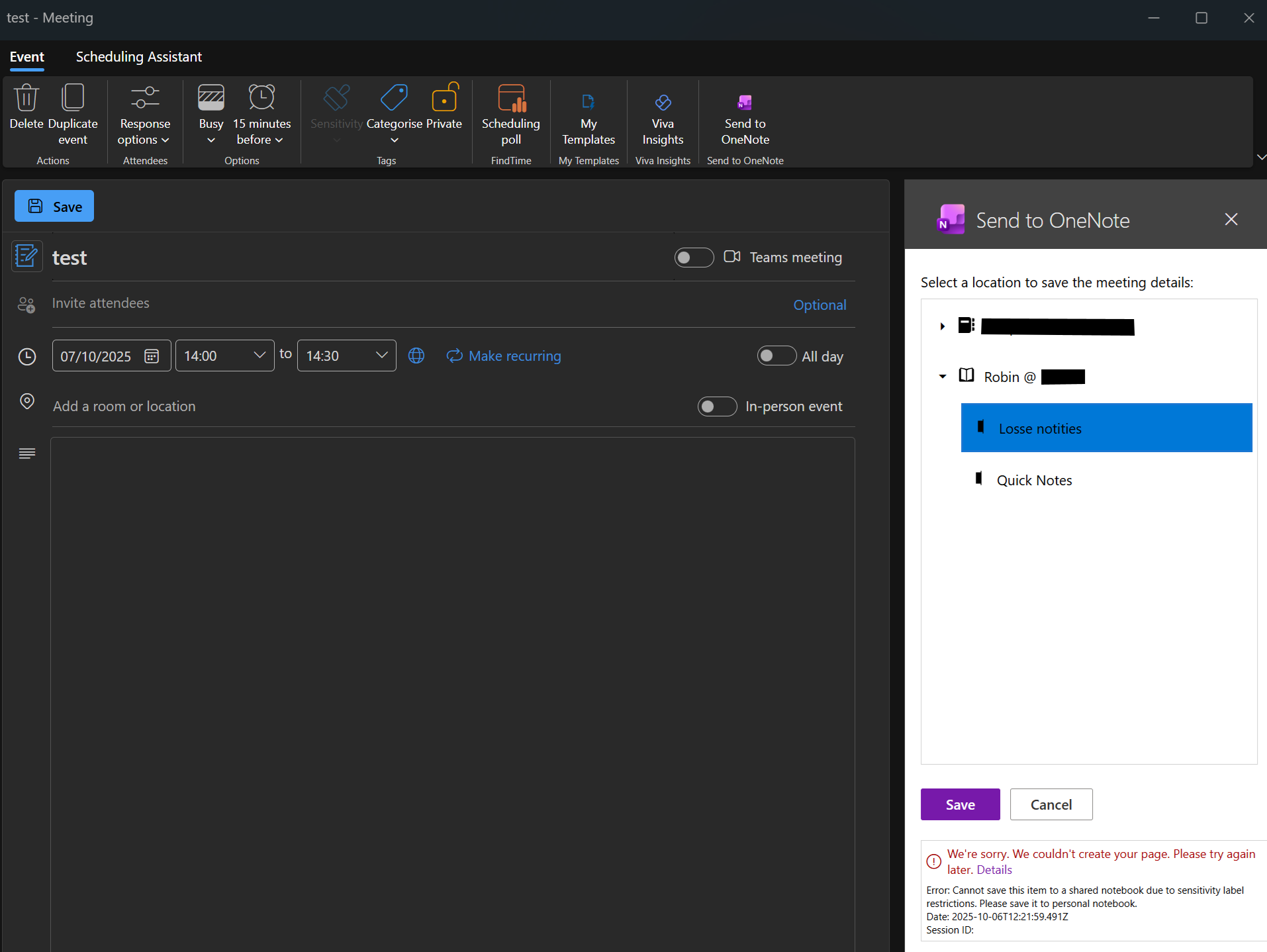The image size is (1267, 952).
Task: Switch to the Scheduling Assistant tab
Action: (138, 57)
